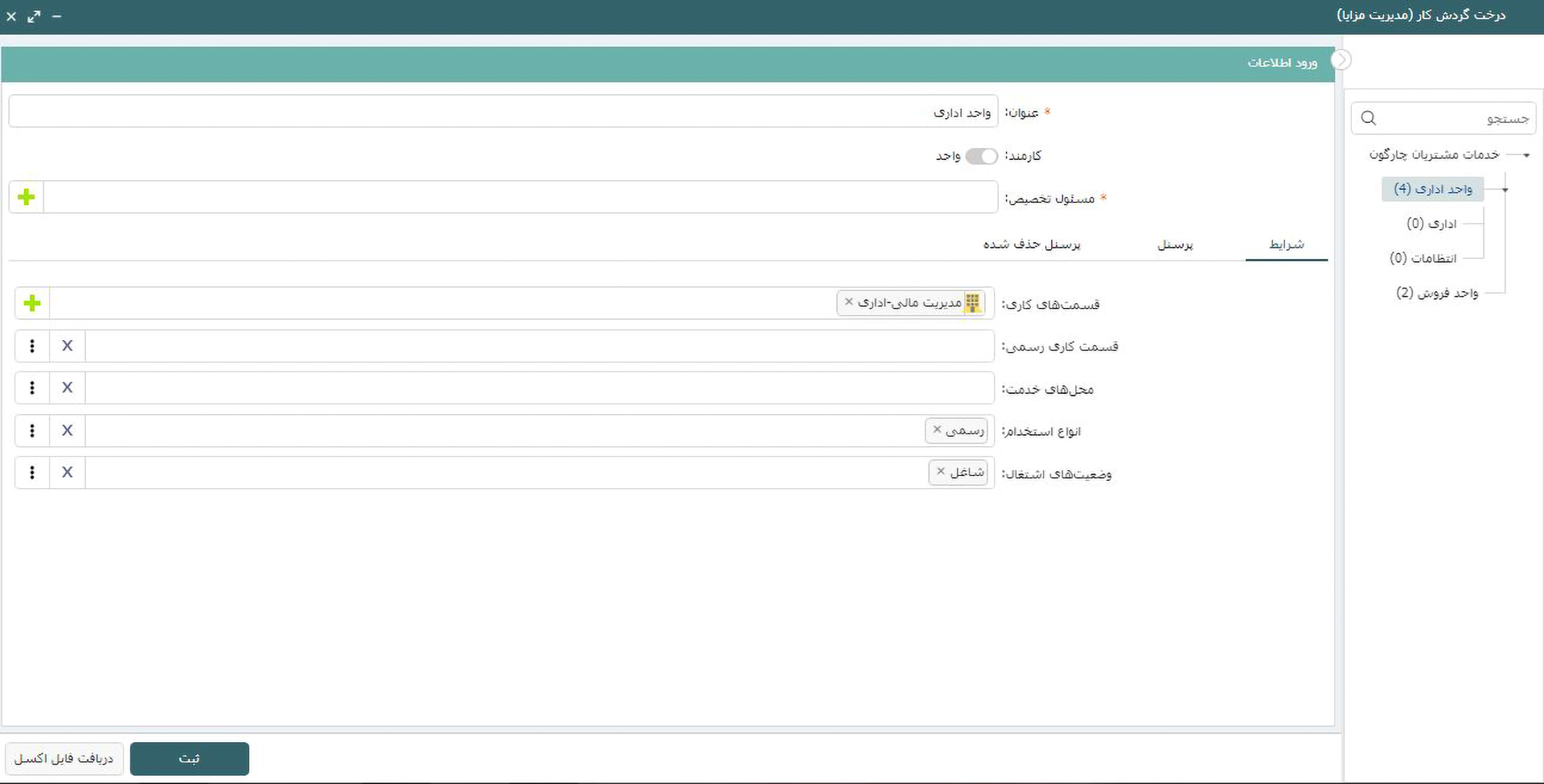Switch to the پرسنل tab
Viewport: 1544px width, 784px height.
coord(1175,244)
